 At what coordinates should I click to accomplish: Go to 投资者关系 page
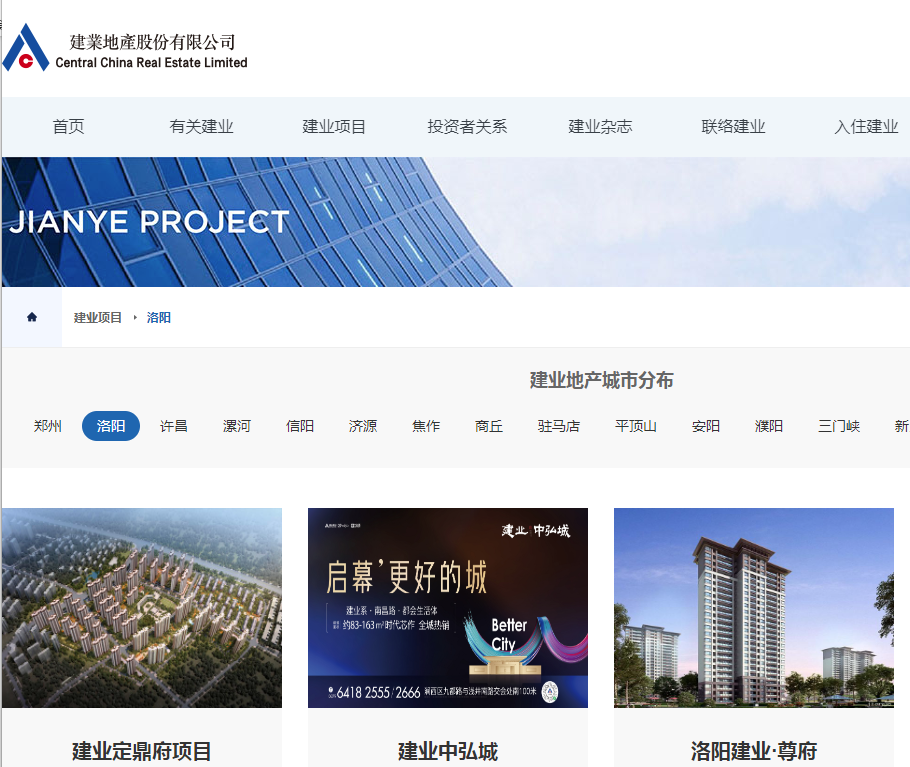[x=467, y=127]
